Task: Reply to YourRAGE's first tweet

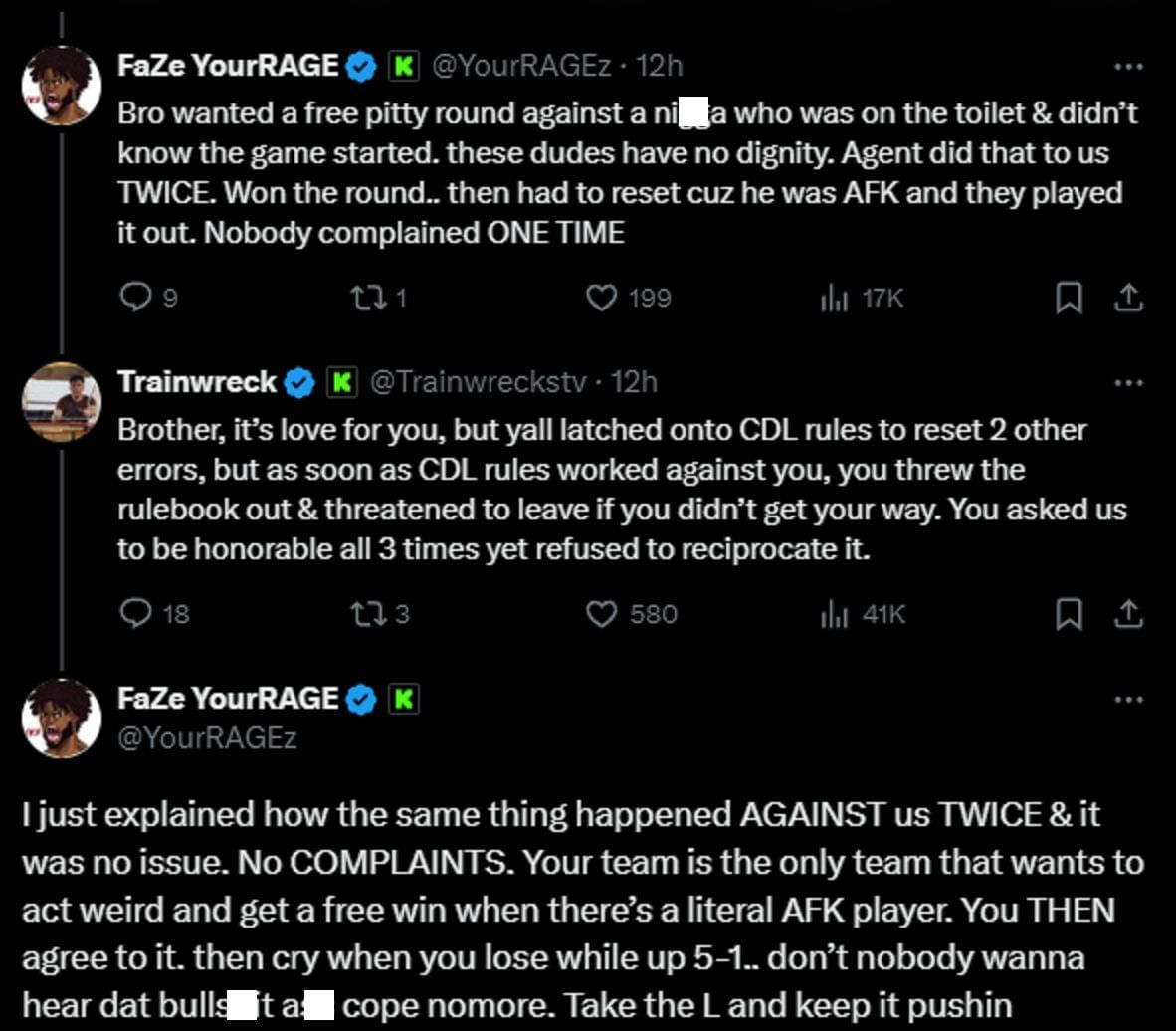Action: [x=133, y=298]
